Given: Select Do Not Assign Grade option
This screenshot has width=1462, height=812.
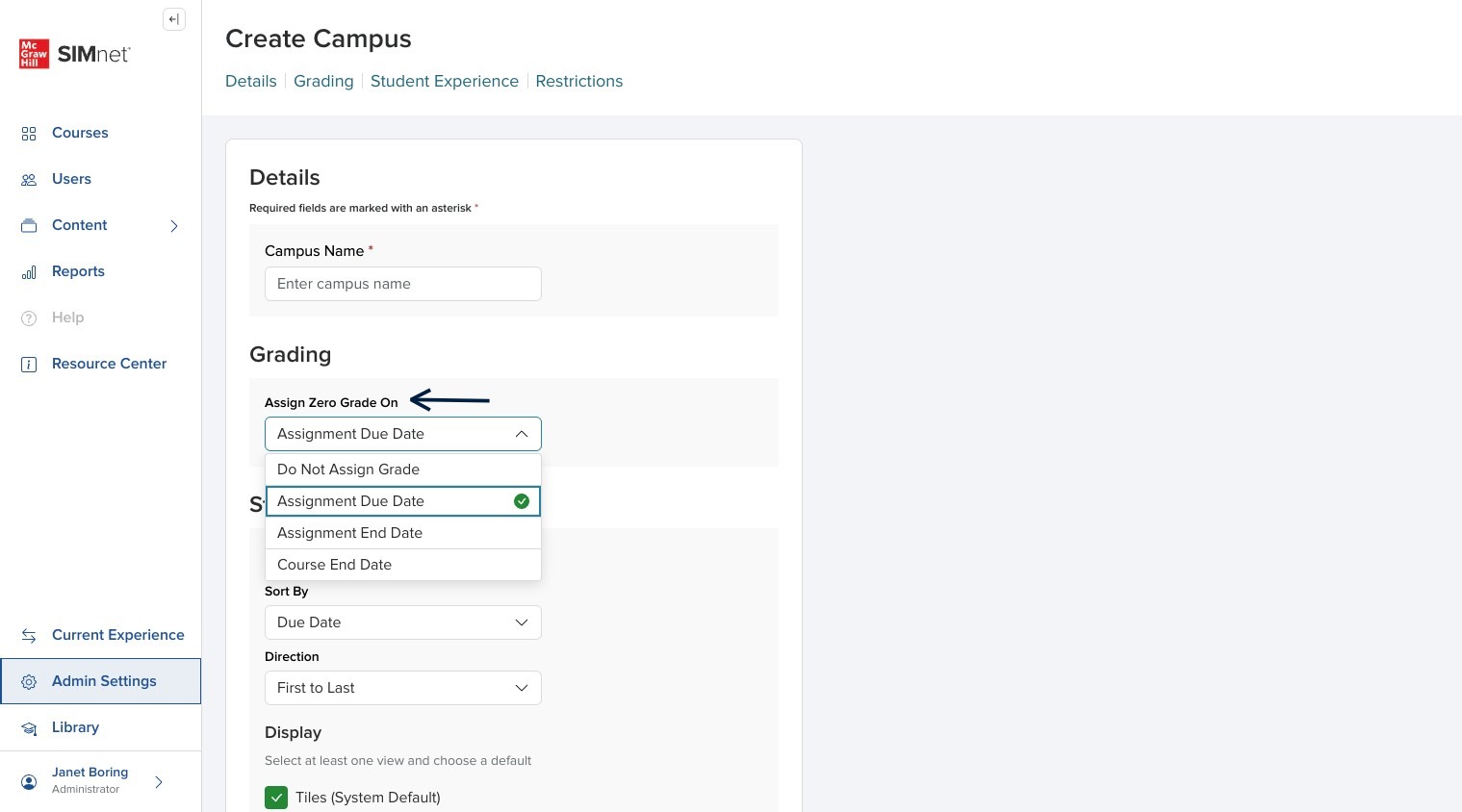Looking at the screenshot, I should [403, 469].
